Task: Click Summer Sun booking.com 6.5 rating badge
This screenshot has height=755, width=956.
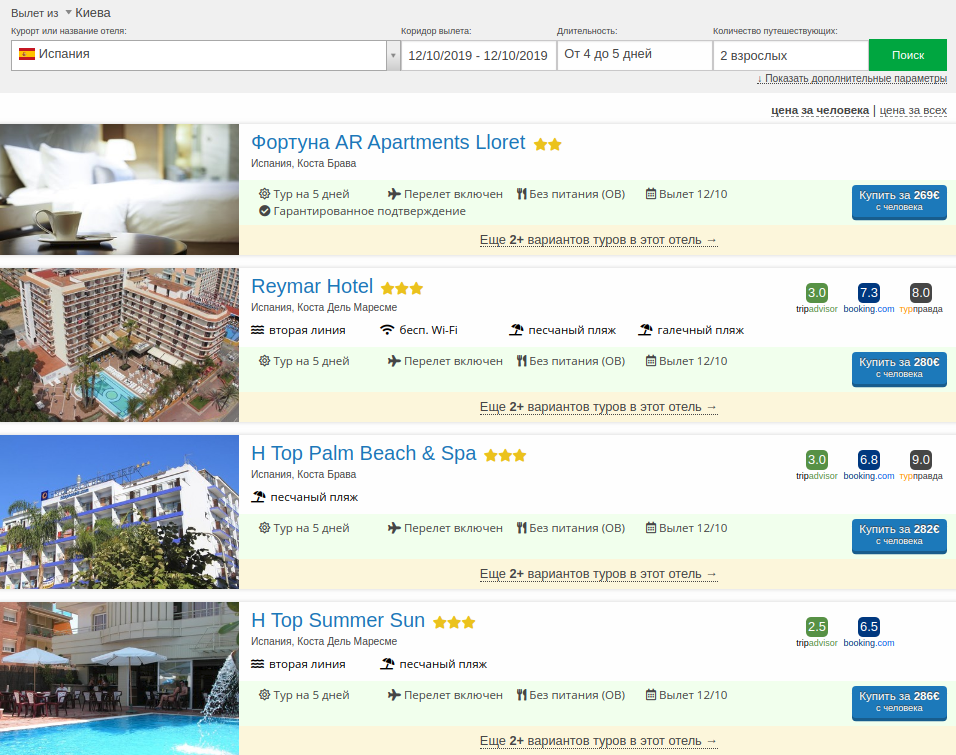Action: [869, 627]
